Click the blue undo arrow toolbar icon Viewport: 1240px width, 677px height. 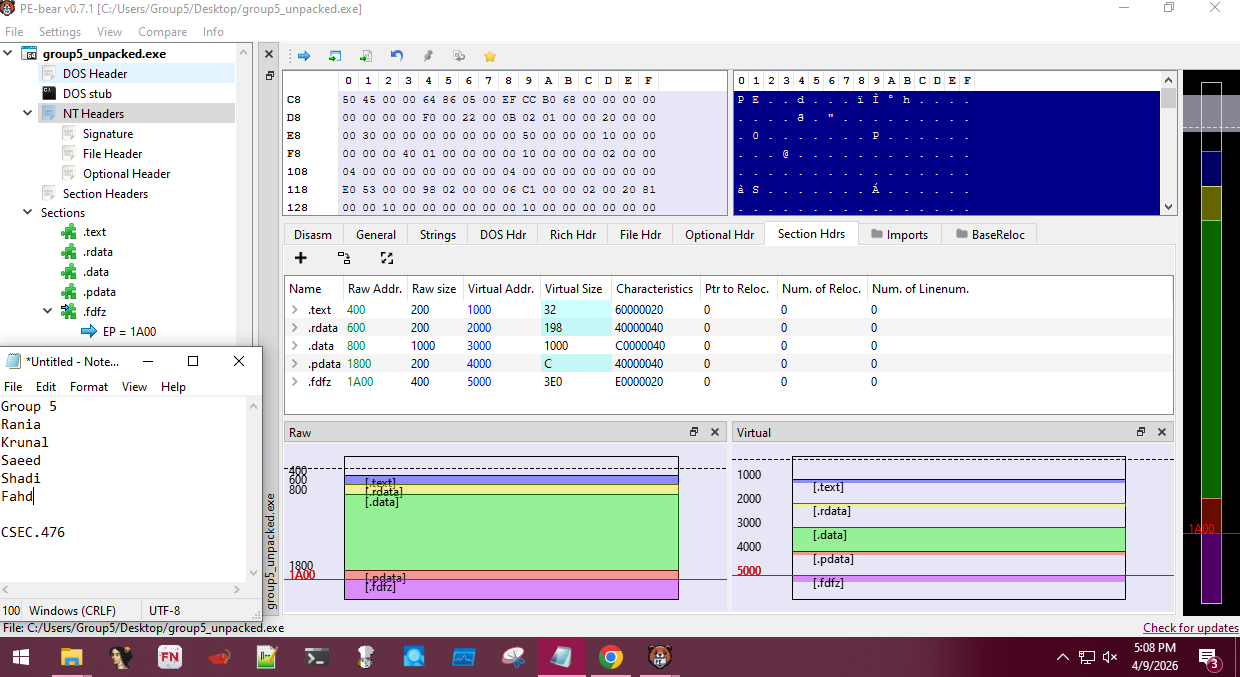(397, 56)
